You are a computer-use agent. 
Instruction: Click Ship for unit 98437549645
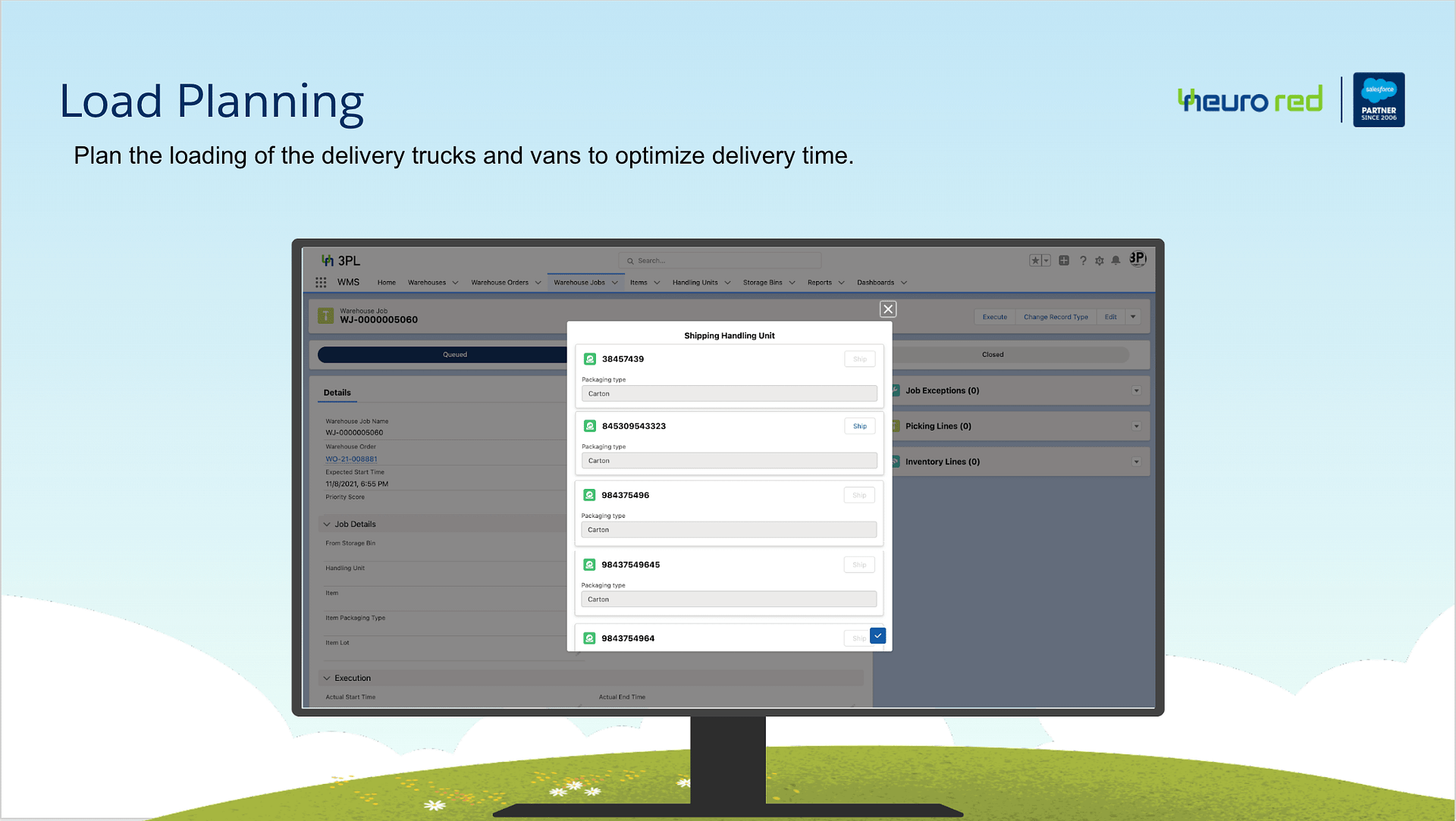pos(859,565)
